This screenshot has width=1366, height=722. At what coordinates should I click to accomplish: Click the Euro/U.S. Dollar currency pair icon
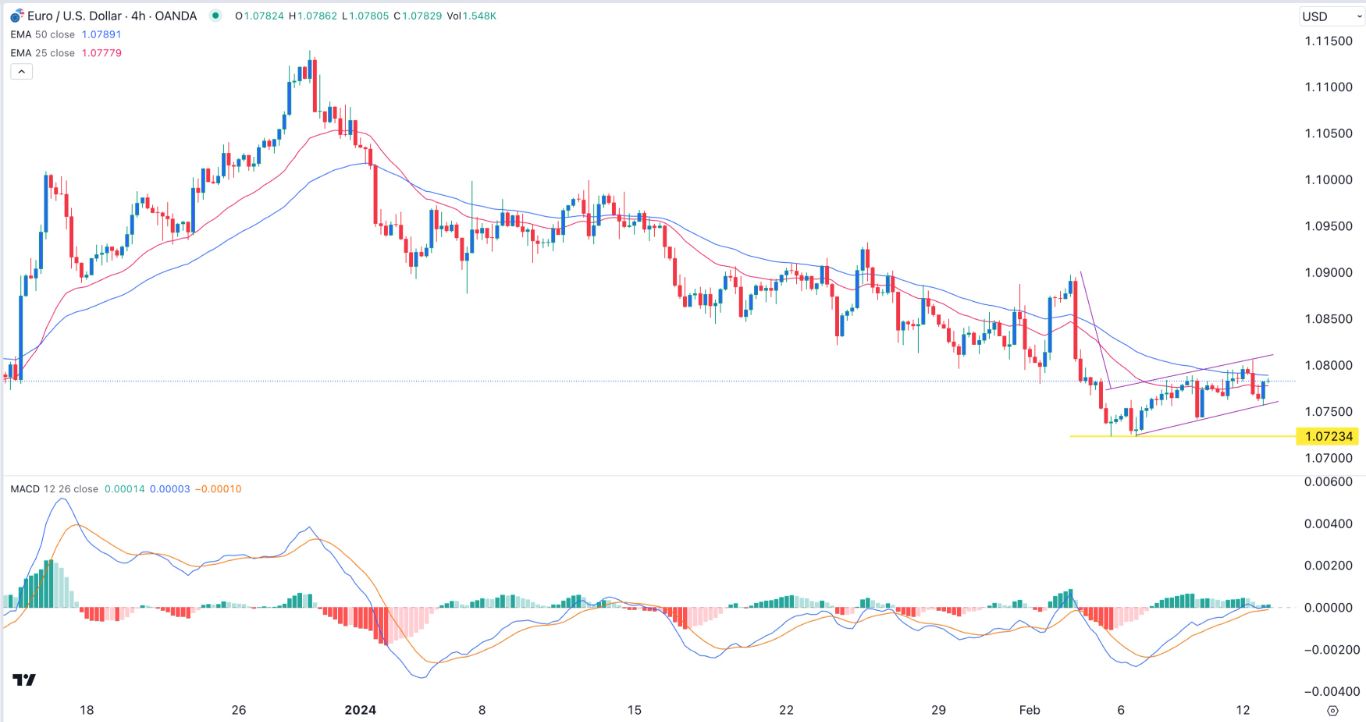[x=14, y=15]
